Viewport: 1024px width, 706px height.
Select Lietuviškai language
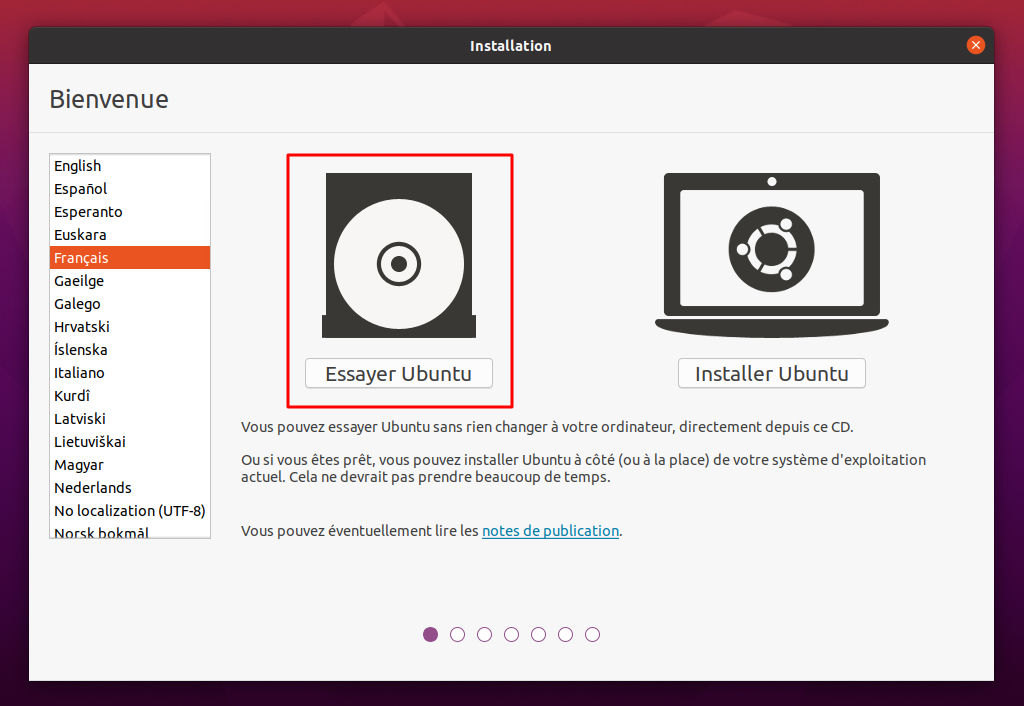point(130,441)
